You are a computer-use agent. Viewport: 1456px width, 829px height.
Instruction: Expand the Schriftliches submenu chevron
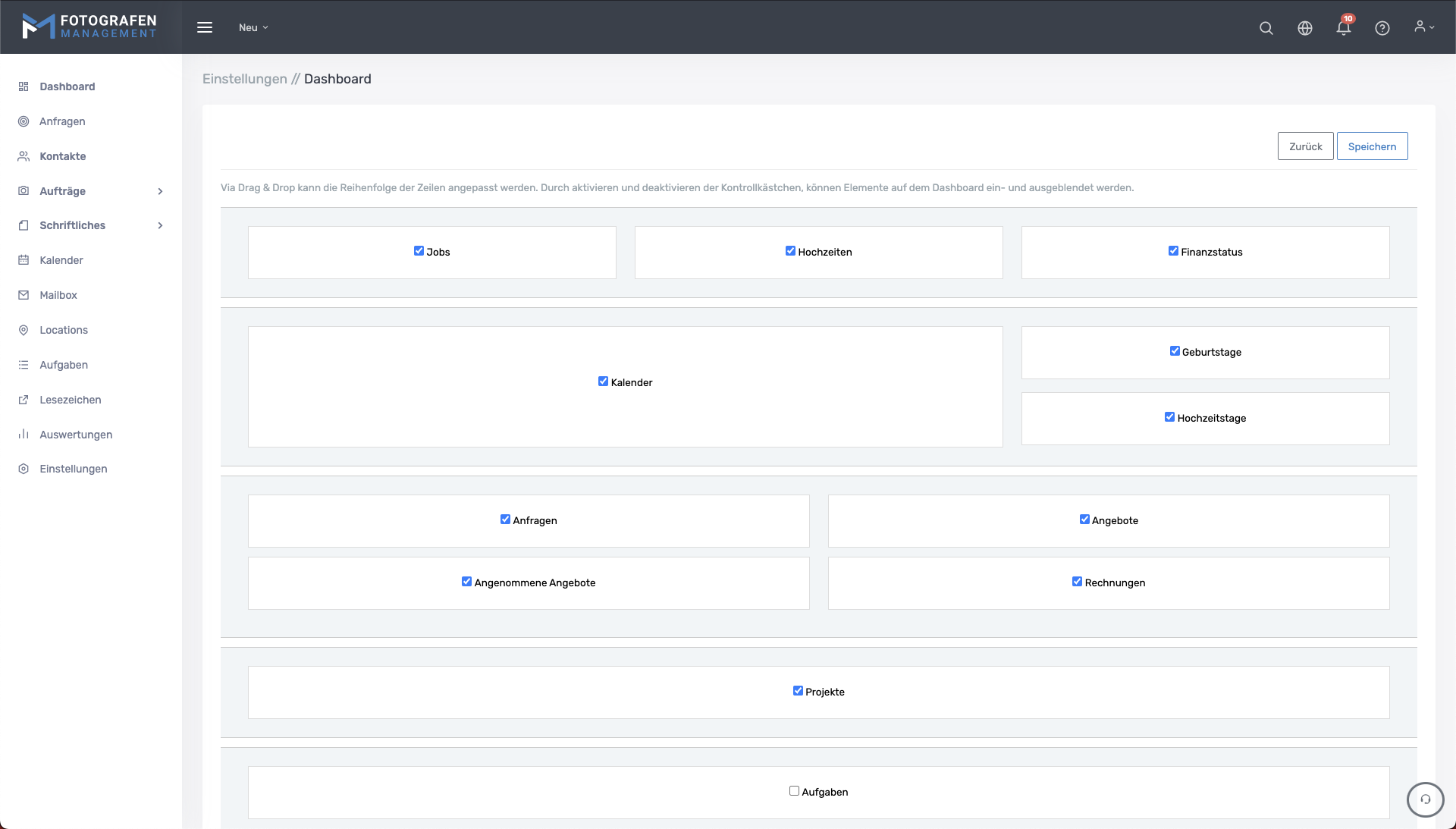click(160, 225)
